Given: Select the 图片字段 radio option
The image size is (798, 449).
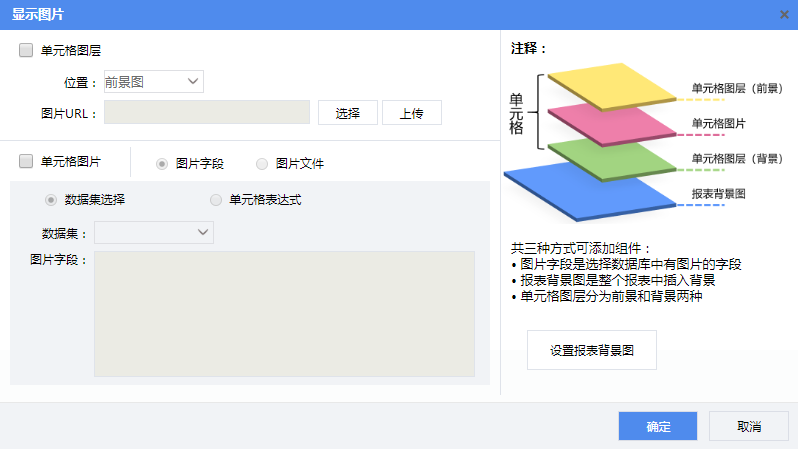Looking at the screenshot, I should (x=162, y=163).
